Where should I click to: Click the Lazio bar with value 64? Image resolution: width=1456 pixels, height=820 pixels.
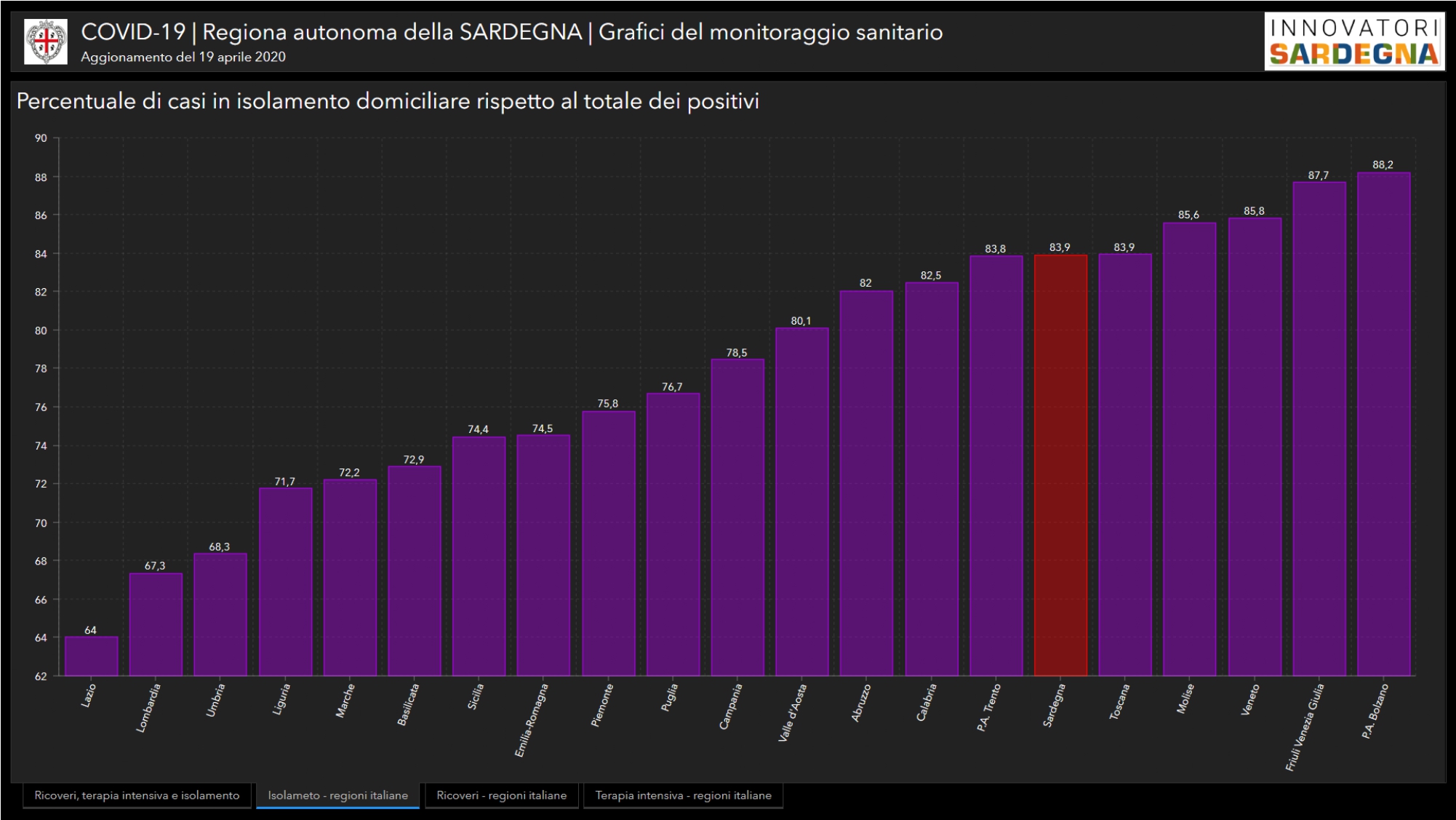[x=91, y=656]
